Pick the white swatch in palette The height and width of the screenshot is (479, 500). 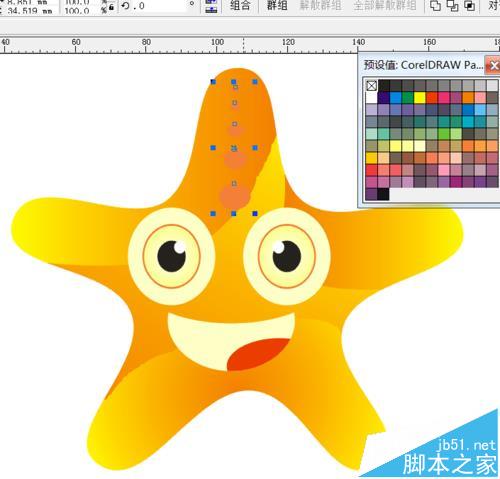click(371, 98)
